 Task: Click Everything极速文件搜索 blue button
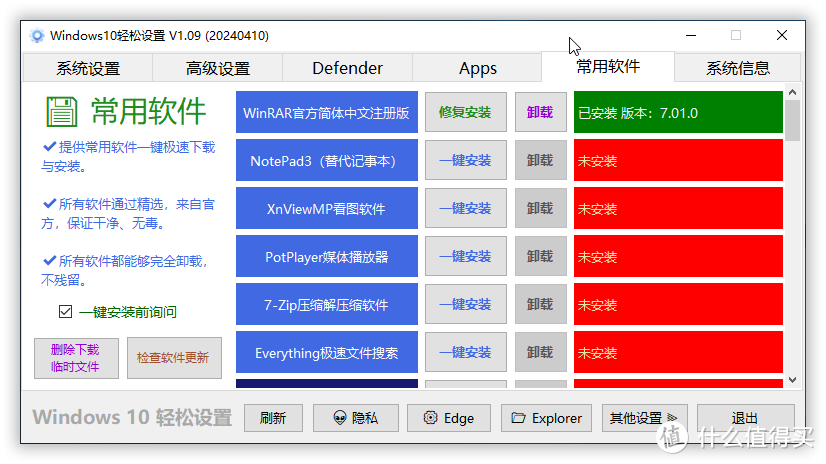327,352
